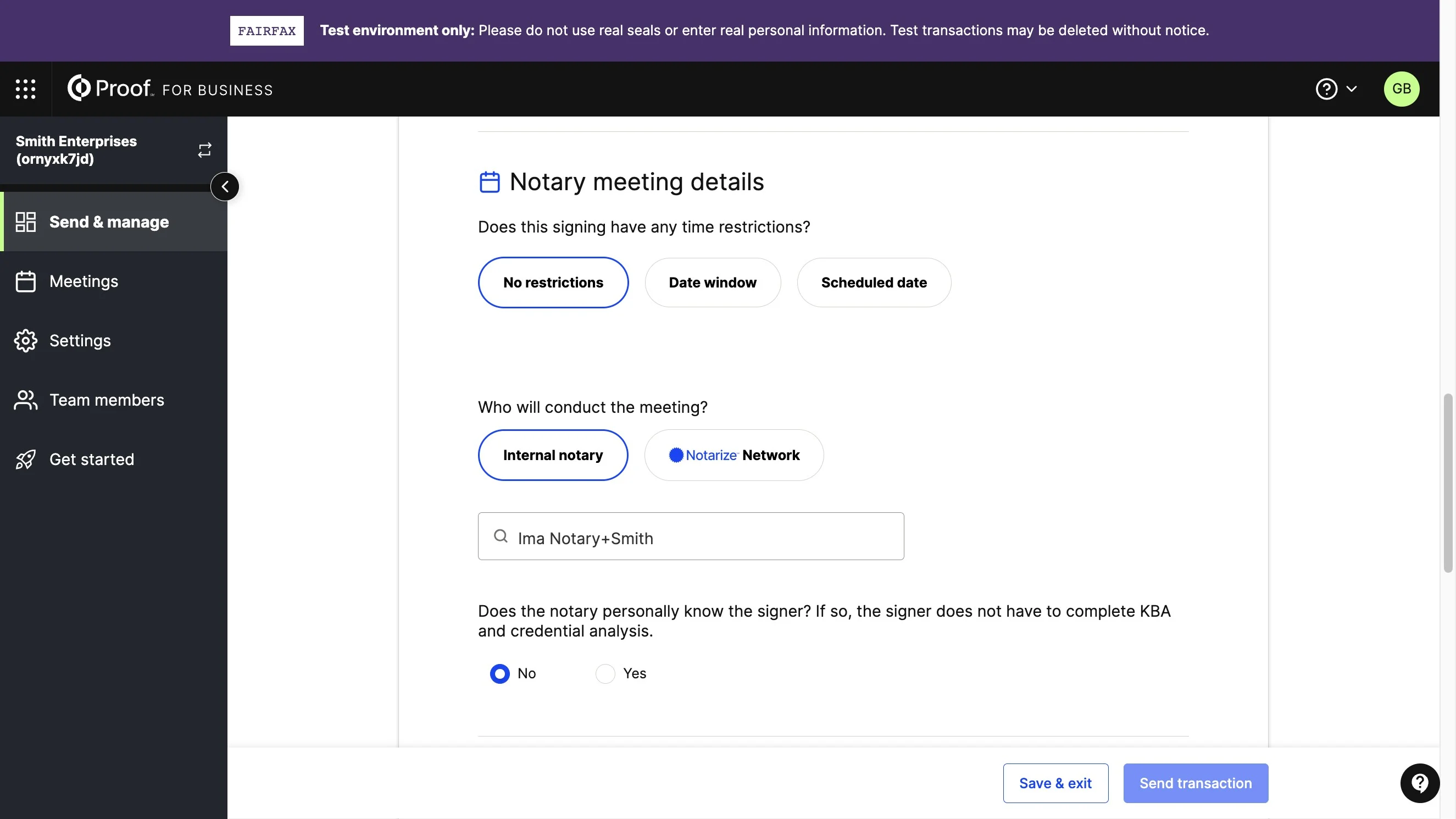Open the Get started page
This screenshot has height=819, width=1456.
click(x=114, y=460)
